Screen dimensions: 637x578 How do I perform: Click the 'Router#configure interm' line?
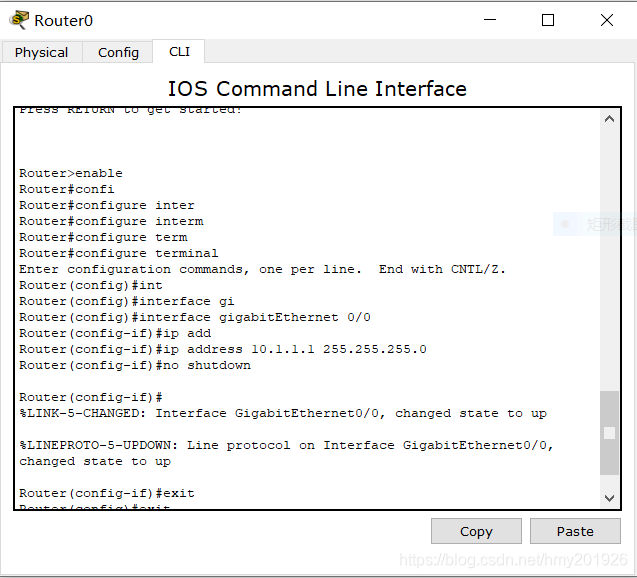click(x=111, y=221)
